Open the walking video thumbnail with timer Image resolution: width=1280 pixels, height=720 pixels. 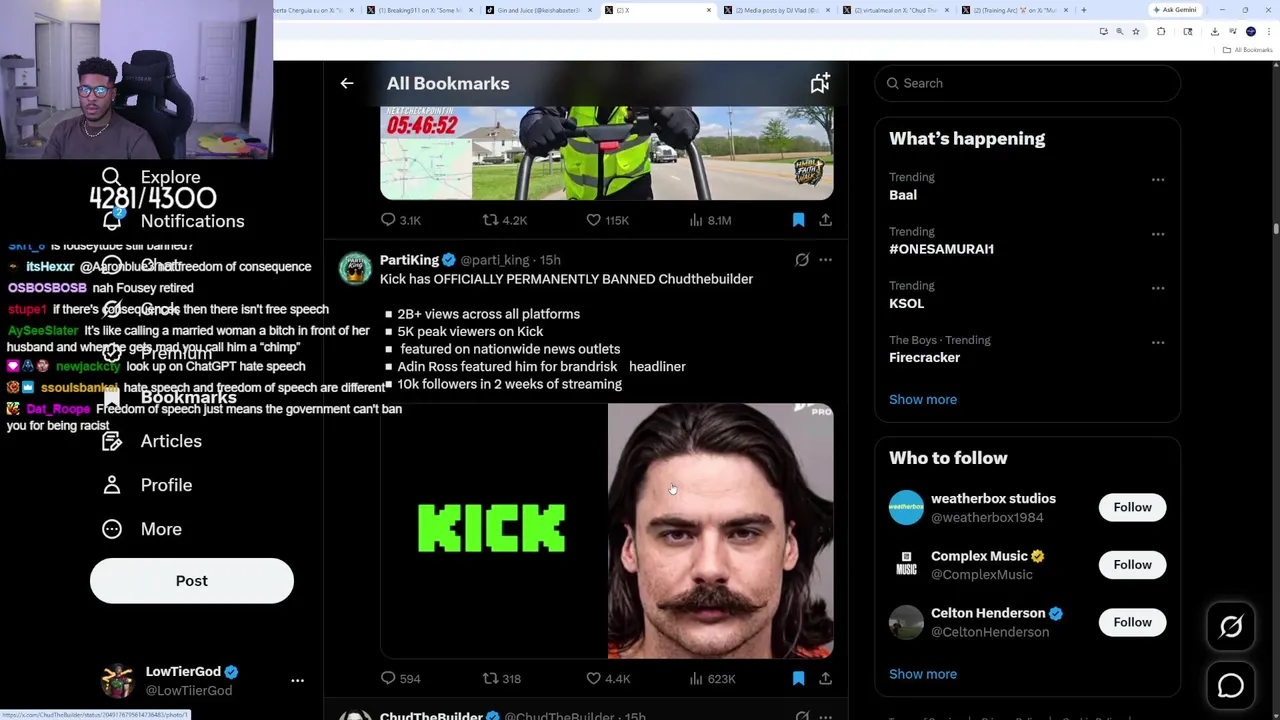606,153
